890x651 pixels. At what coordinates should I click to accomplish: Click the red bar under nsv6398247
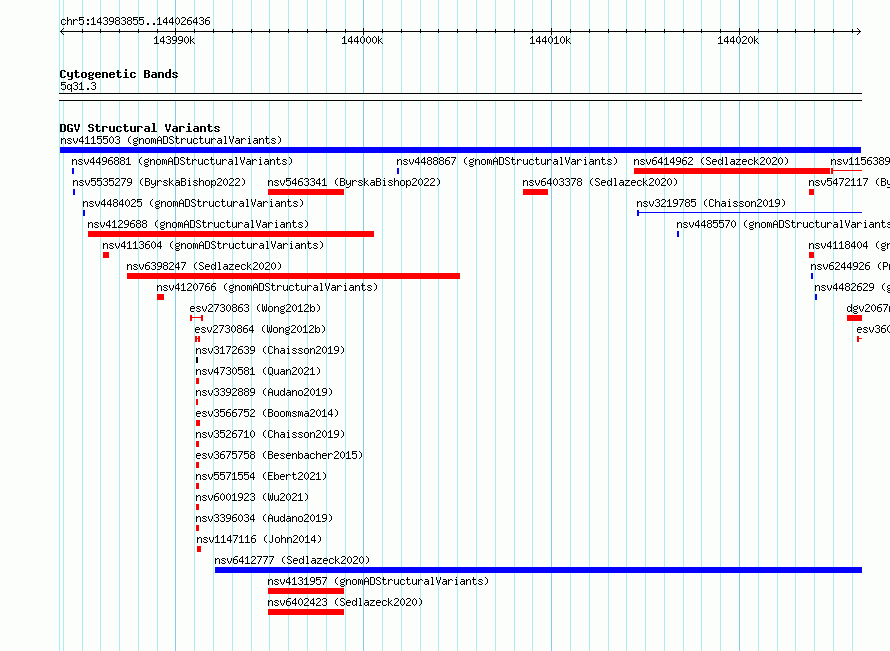293,276
